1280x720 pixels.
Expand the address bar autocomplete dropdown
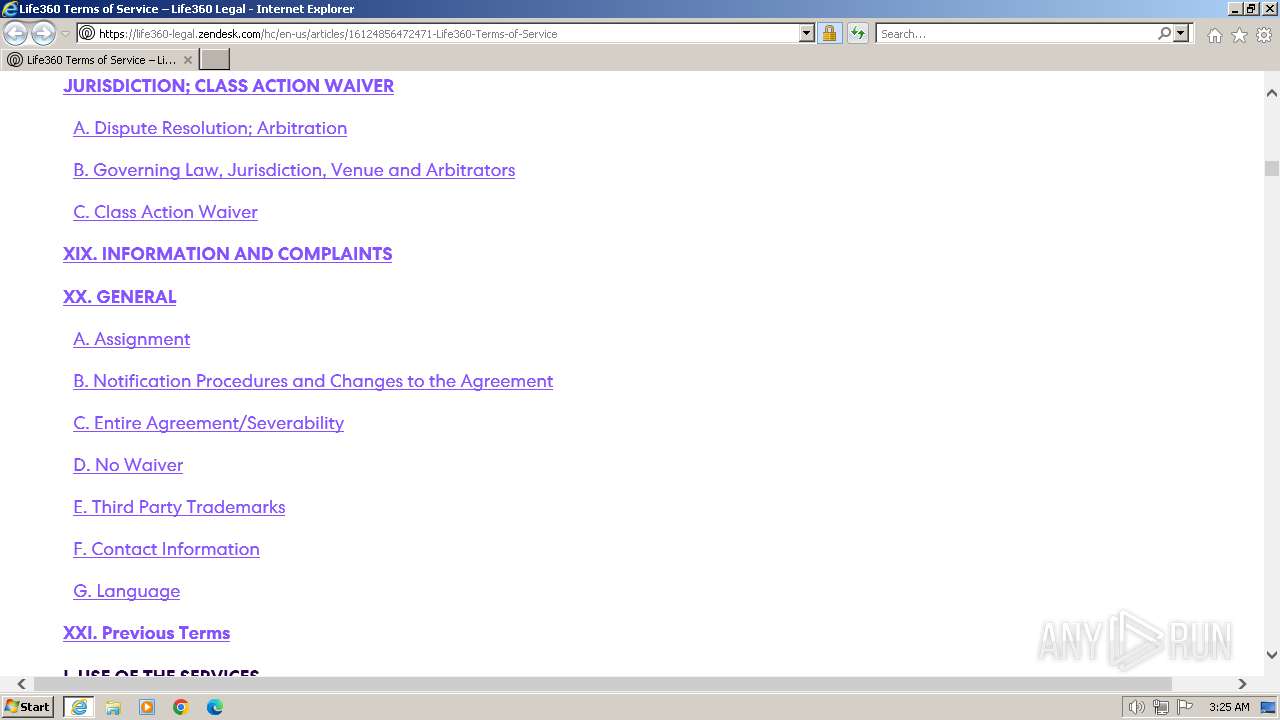(807, 34)
